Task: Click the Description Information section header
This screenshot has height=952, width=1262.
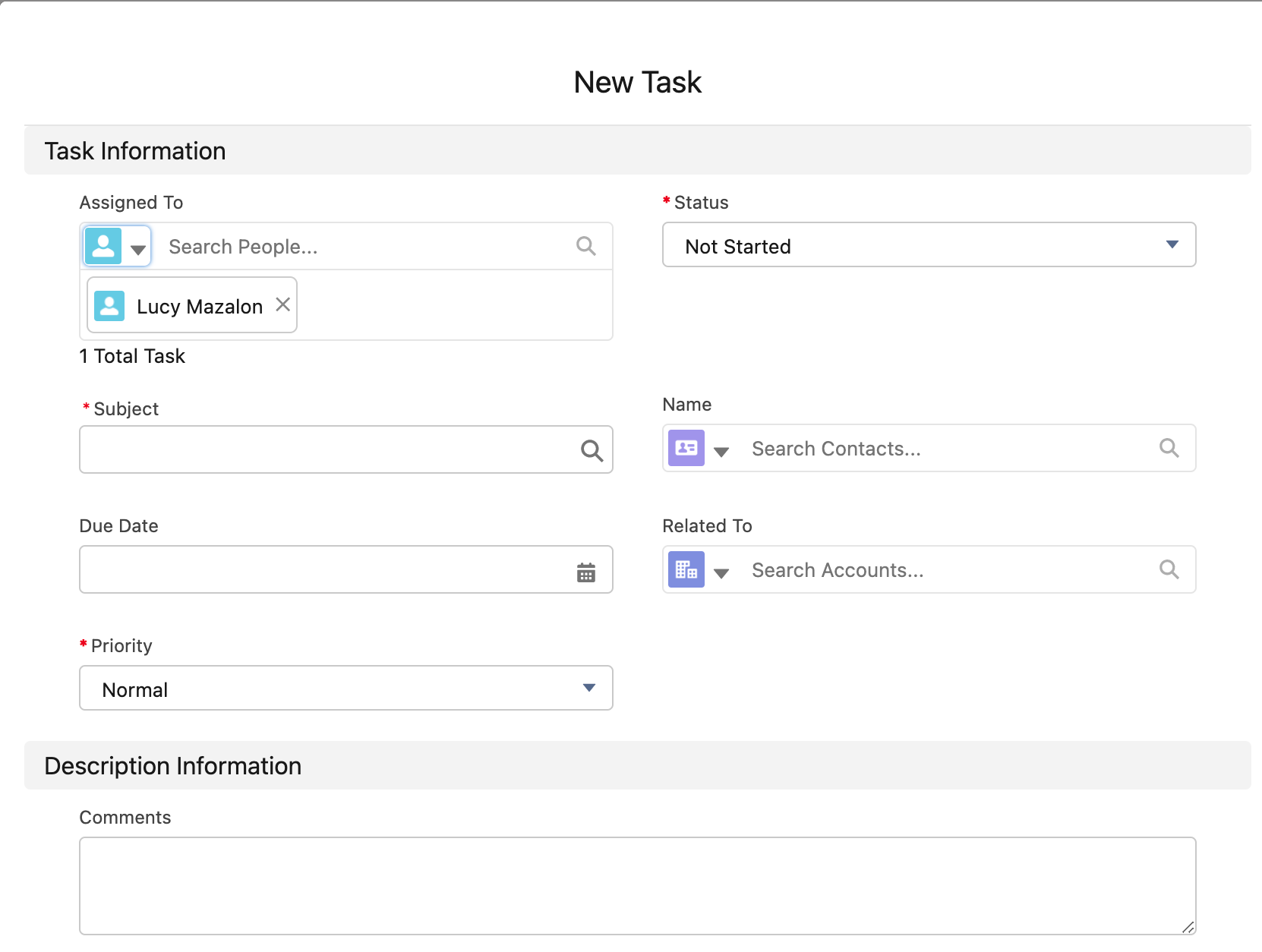Action: coord(638,765)
